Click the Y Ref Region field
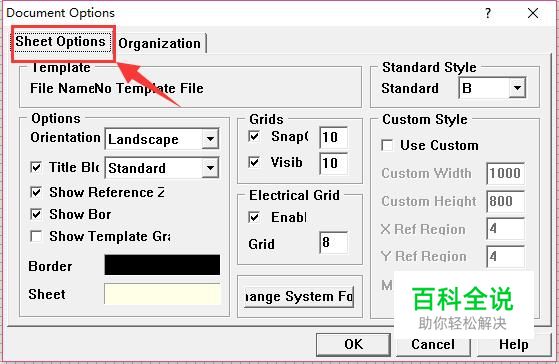Viewport: 559px width, 364px height. click(506, 256)
